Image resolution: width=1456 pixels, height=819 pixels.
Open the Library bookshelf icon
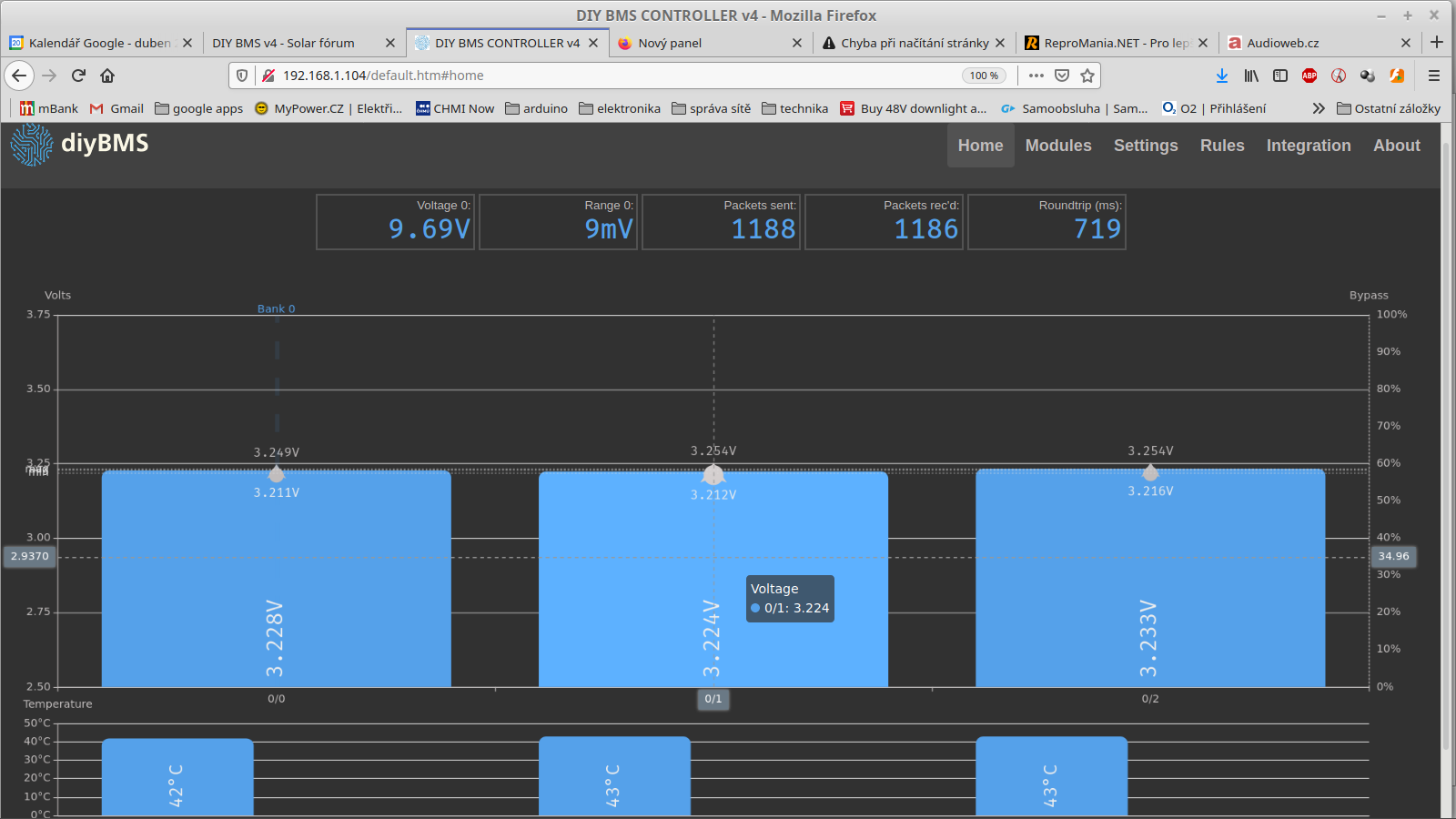coord(1251,76)
